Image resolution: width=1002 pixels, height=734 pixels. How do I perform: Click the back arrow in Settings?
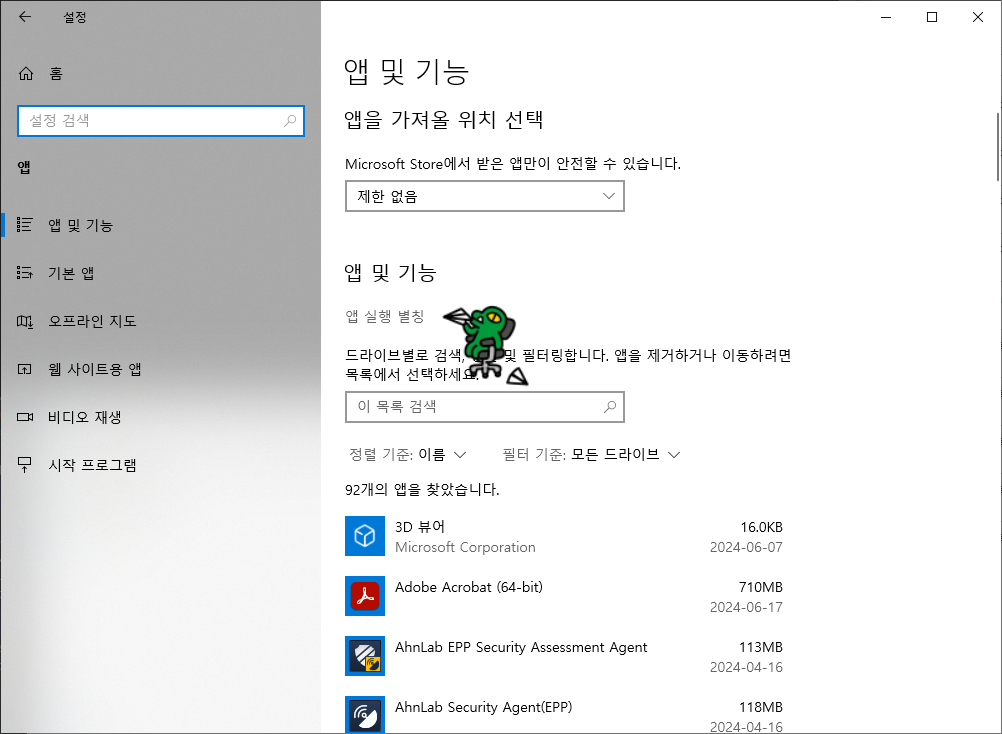coord(25,17)
